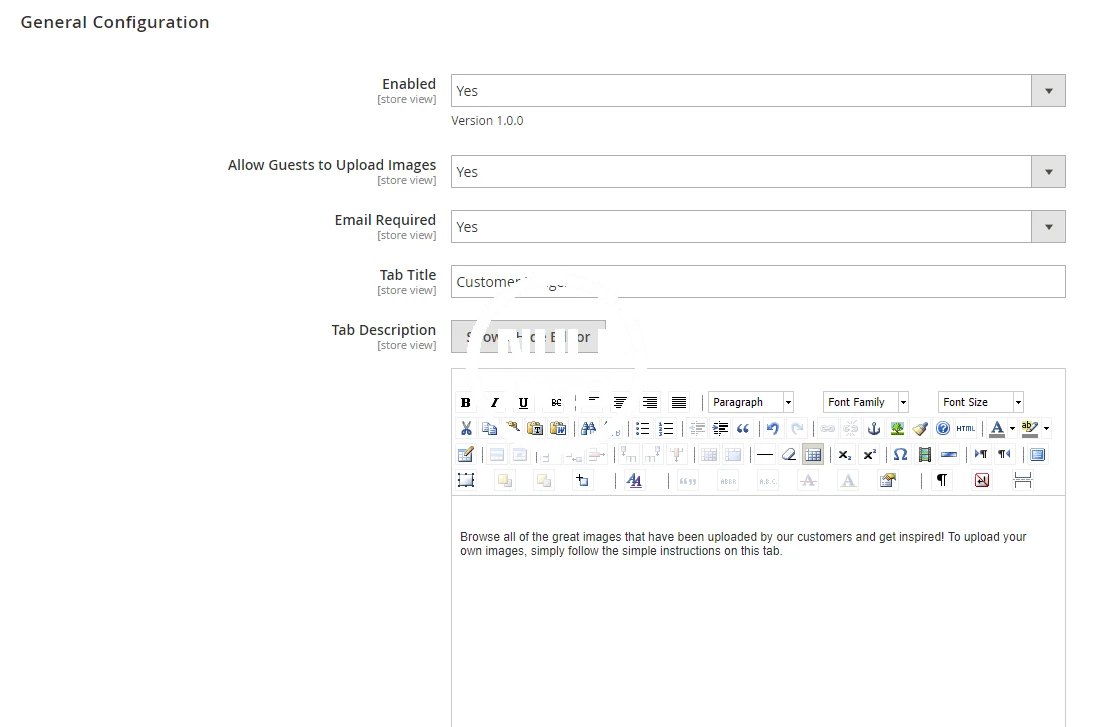Click into the Tab Title text field

[x=757, y=282]
